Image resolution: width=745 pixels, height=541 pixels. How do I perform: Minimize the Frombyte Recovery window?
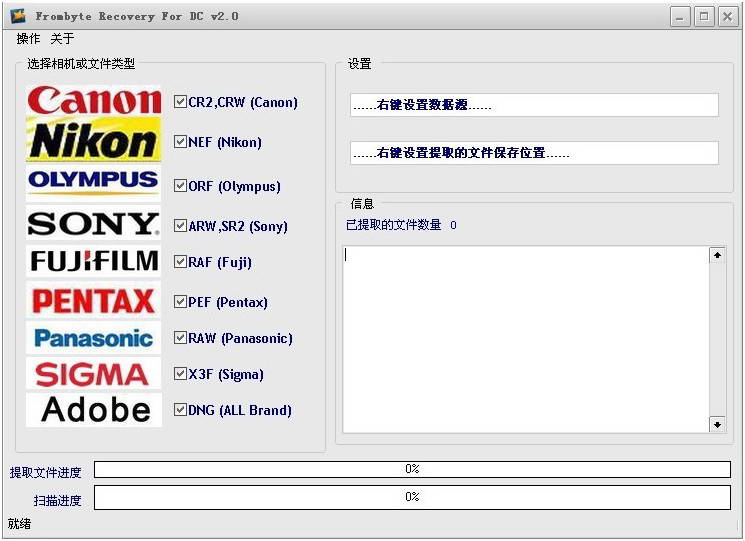point(680,17)
